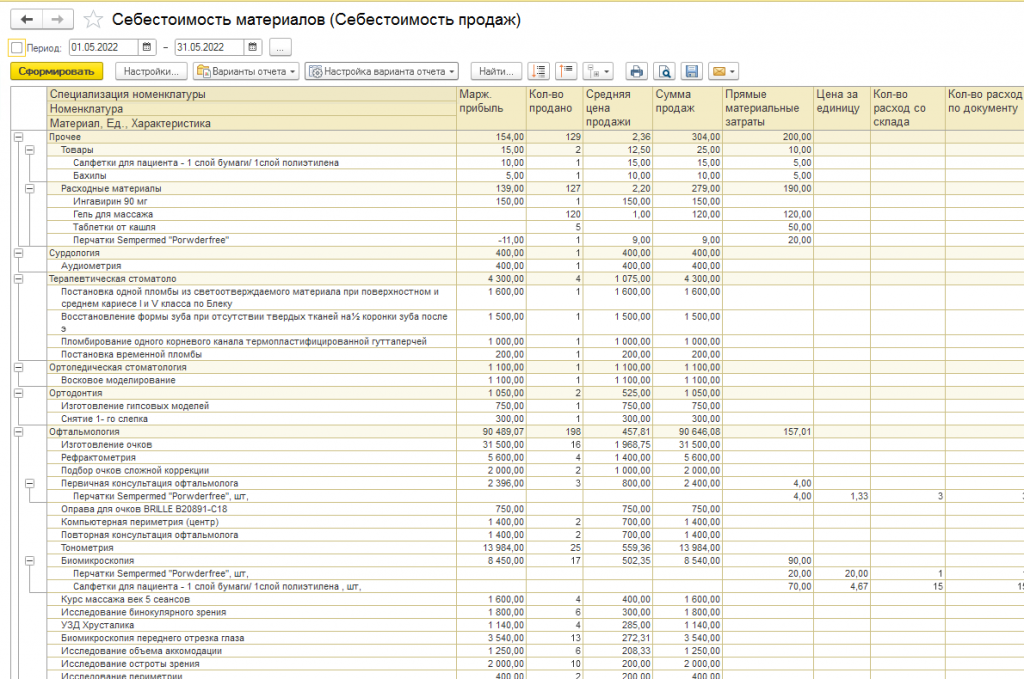Collapse the Расходные материалы subgroup
This screenshot has height=679, width=1024.
[x=29, y=189]
